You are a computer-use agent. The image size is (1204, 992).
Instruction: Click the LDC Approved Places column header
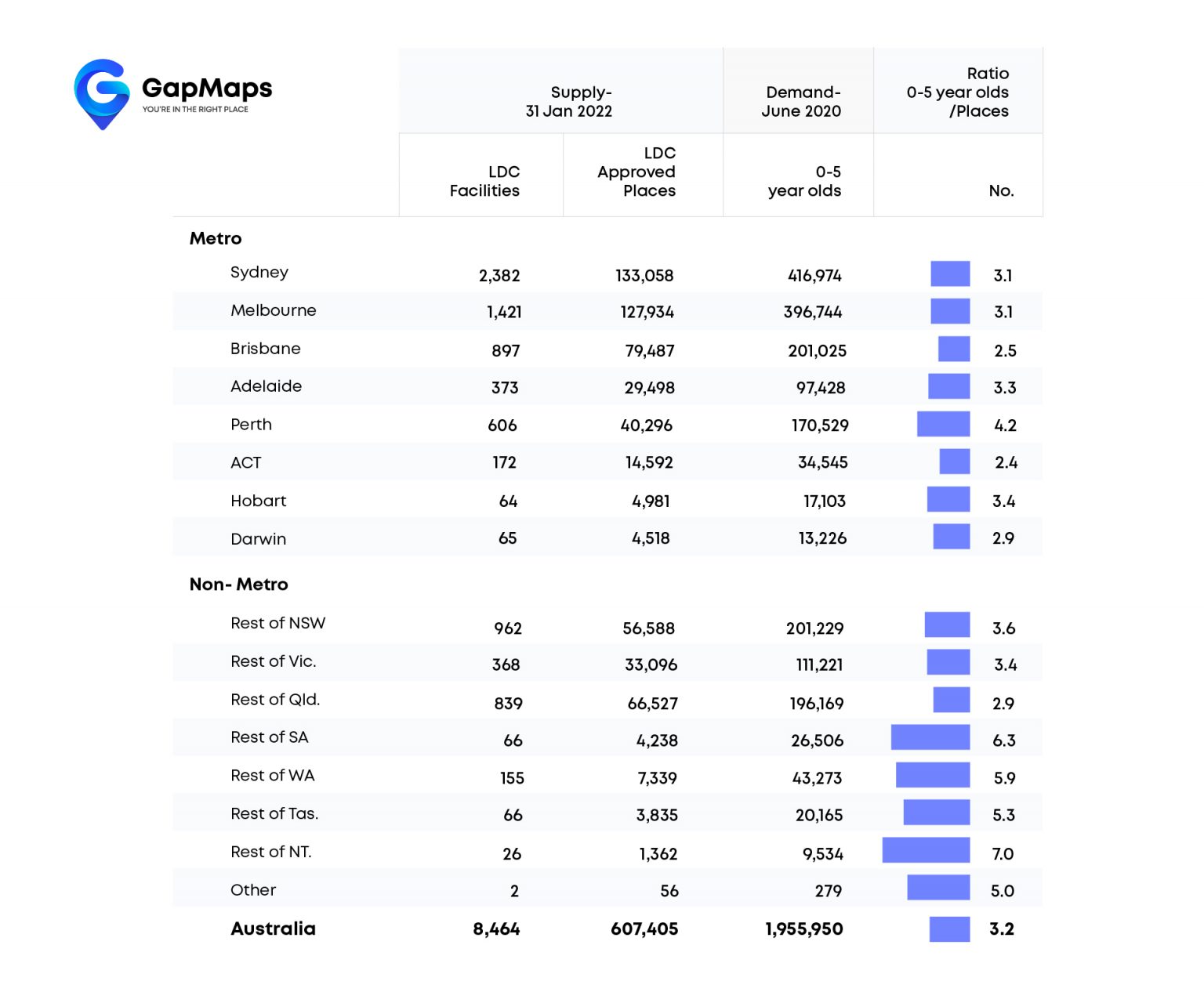point(636,172)
